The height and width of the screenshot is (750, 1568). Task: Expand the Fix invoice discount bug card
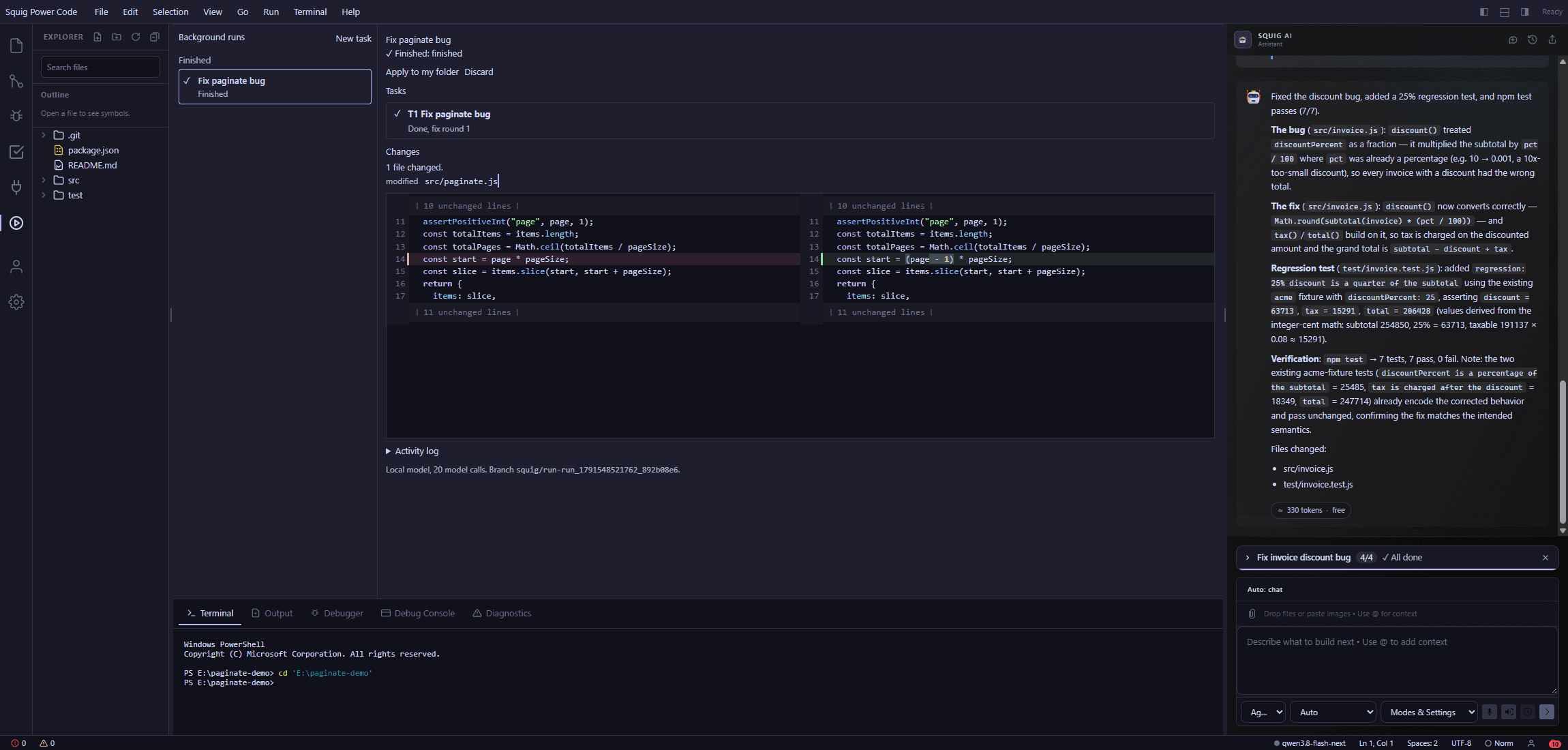pyautogui.click(x=1248, y=557)
